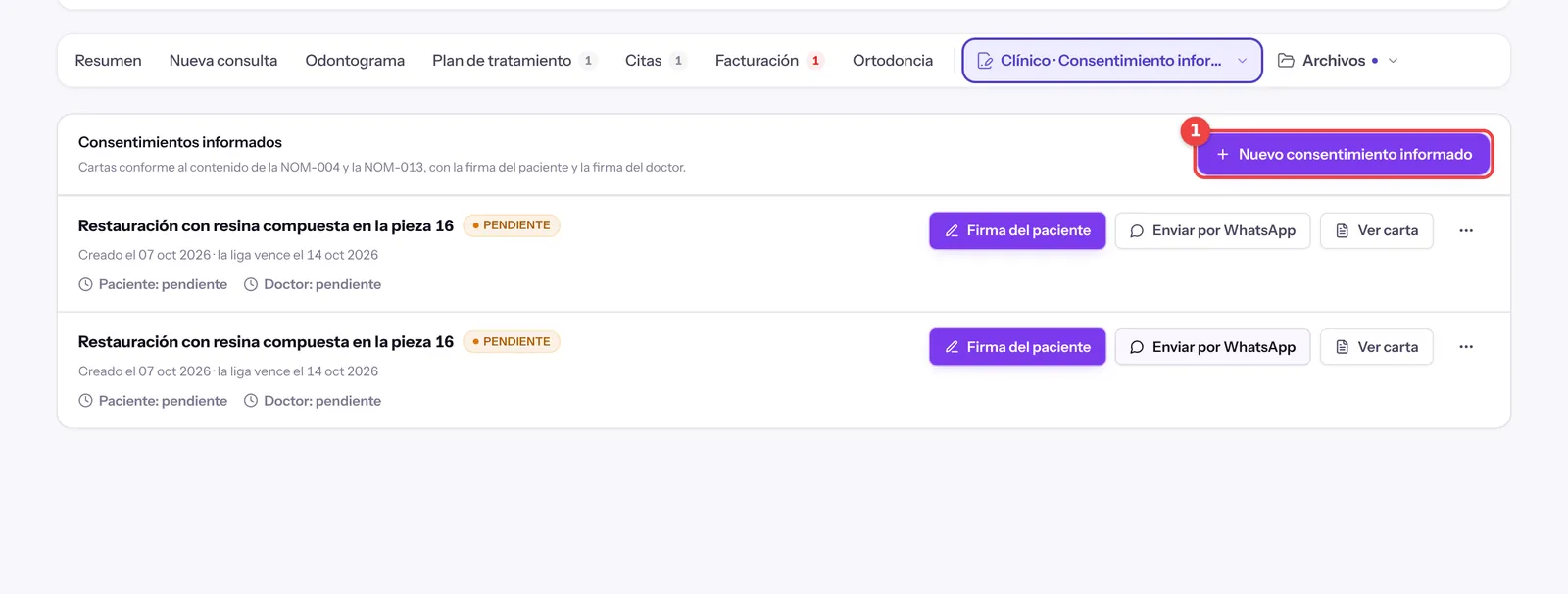Click pen icon on second Firma del paciente
The width and height of the screenshot is (1568, 594).
coord(952,347)
